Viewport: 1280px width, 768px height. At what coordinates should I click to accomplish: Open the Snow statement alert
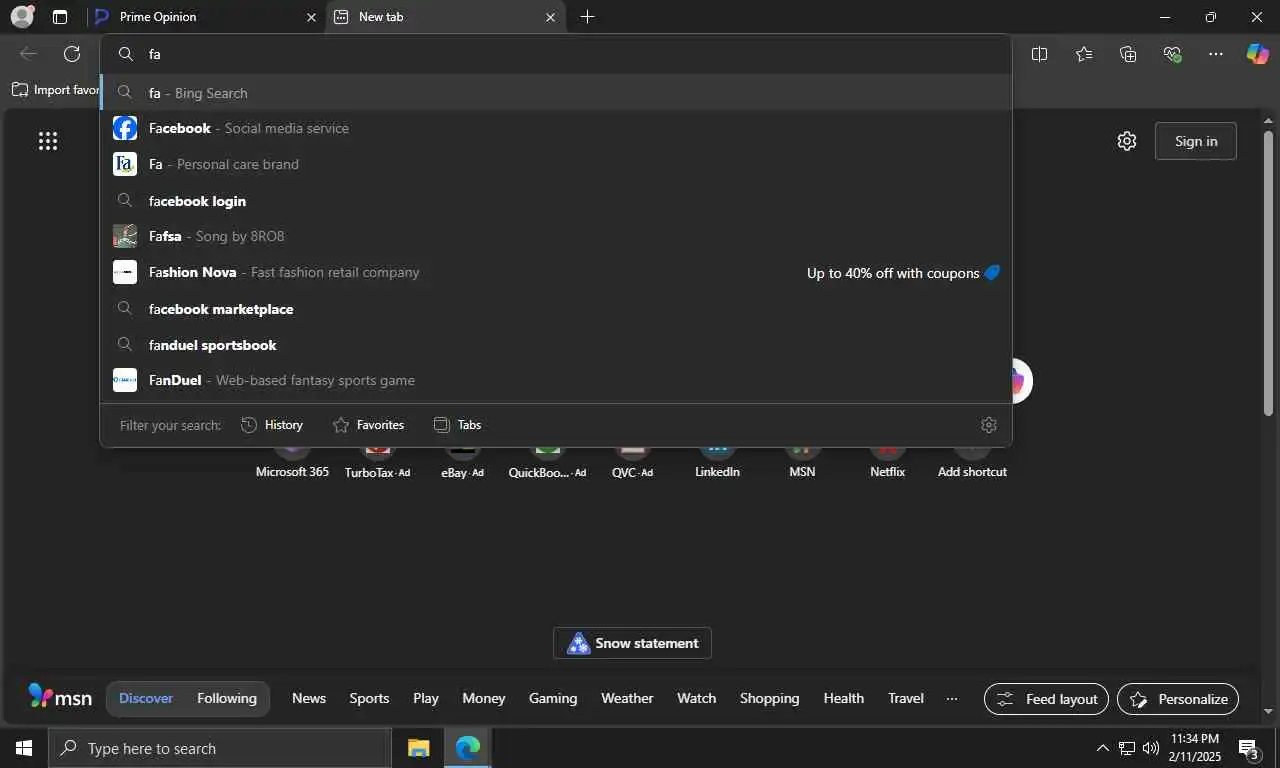click(632, 643)
